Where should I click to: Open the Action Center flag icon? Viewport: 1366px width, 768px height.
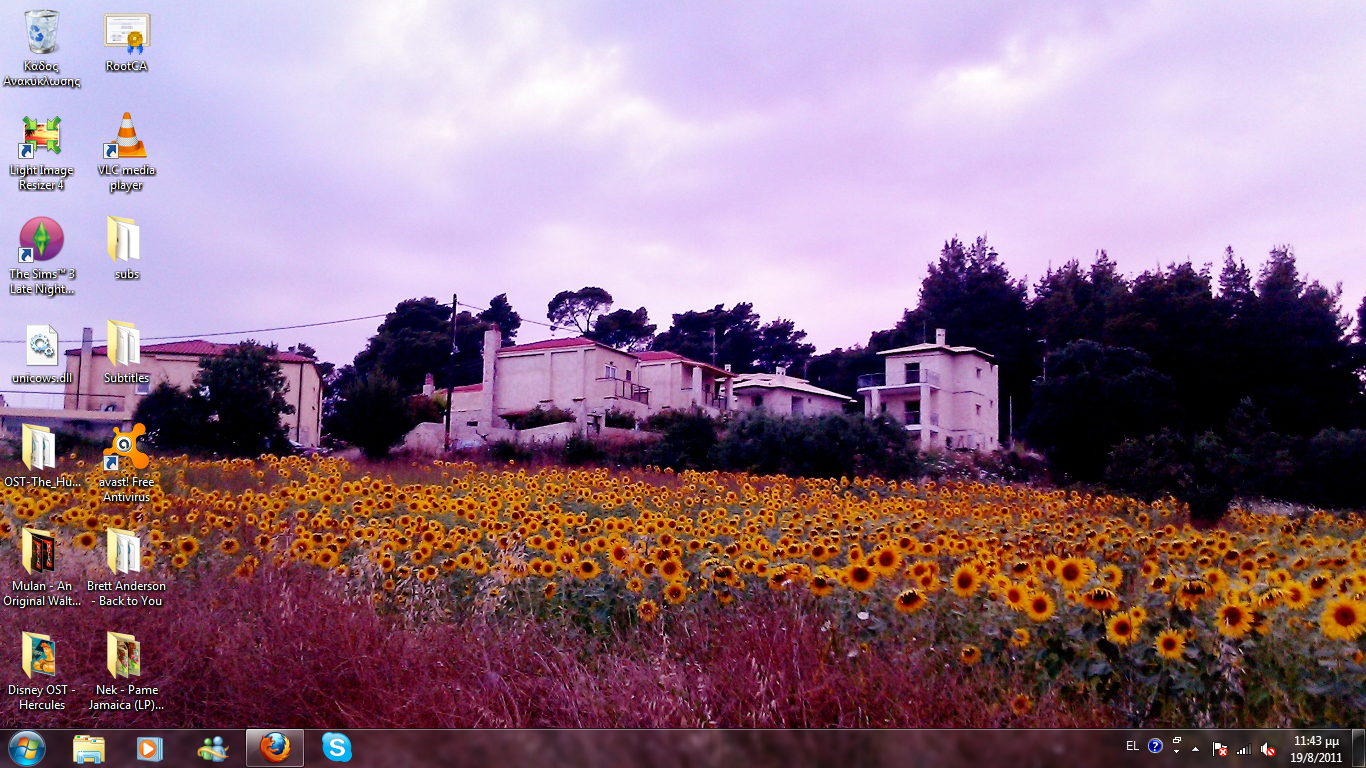tap(1220, 749)
